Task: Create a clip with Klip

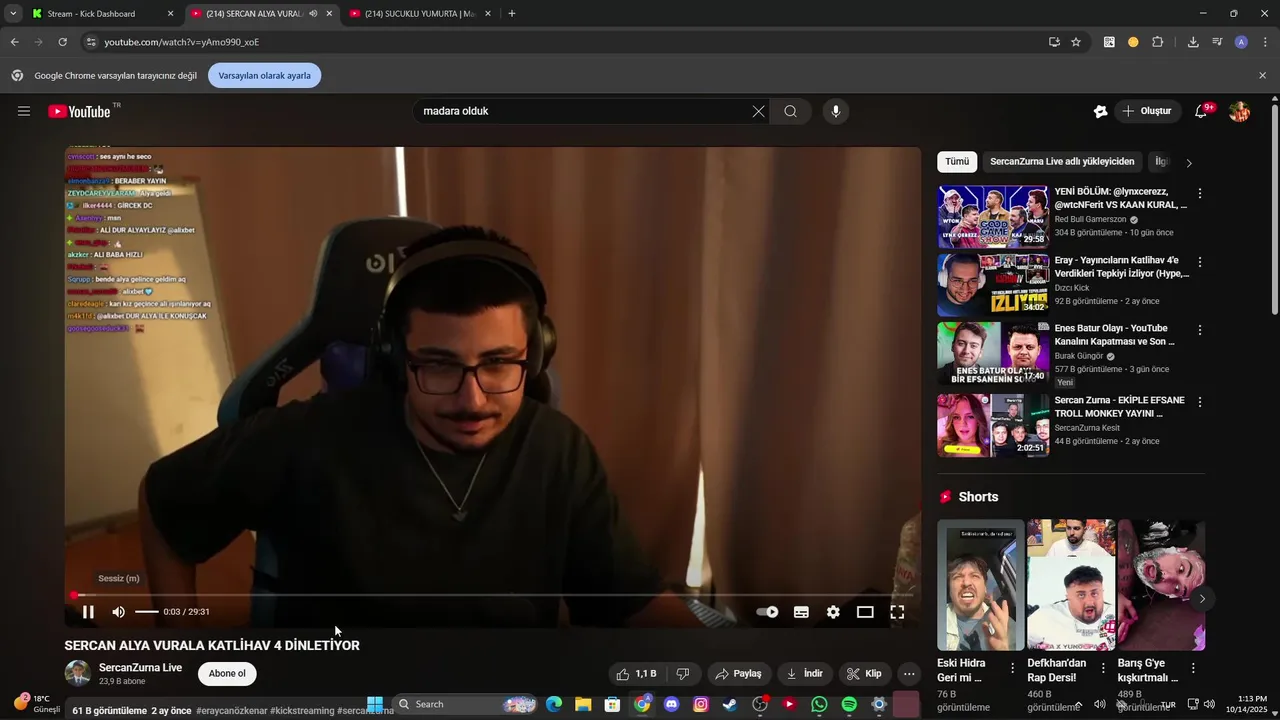Action: point(865,674)
